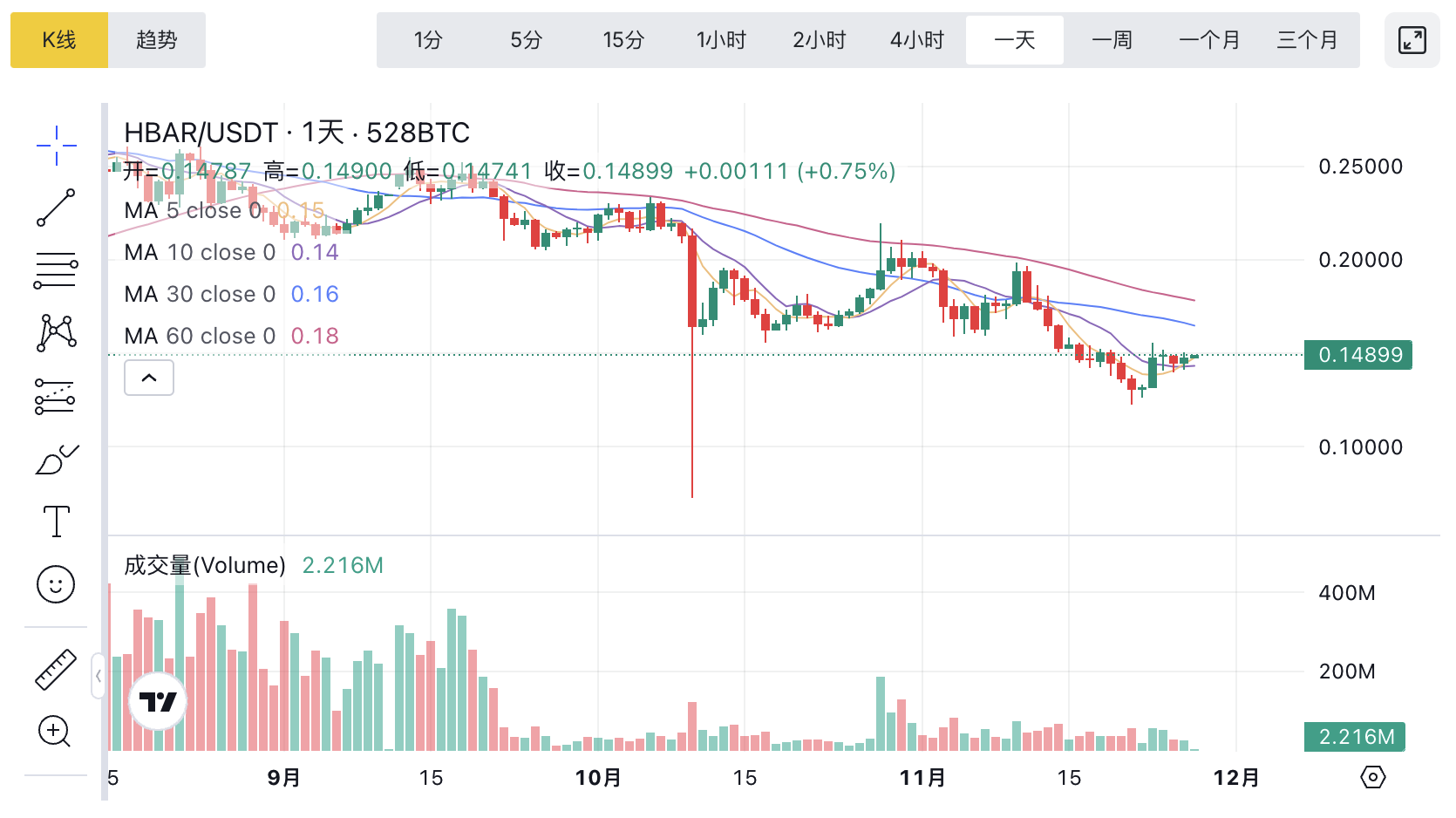The height and width of the screenshot is (818, 1456).
Task: Select the text annotation tool
Action: [57, 521]
